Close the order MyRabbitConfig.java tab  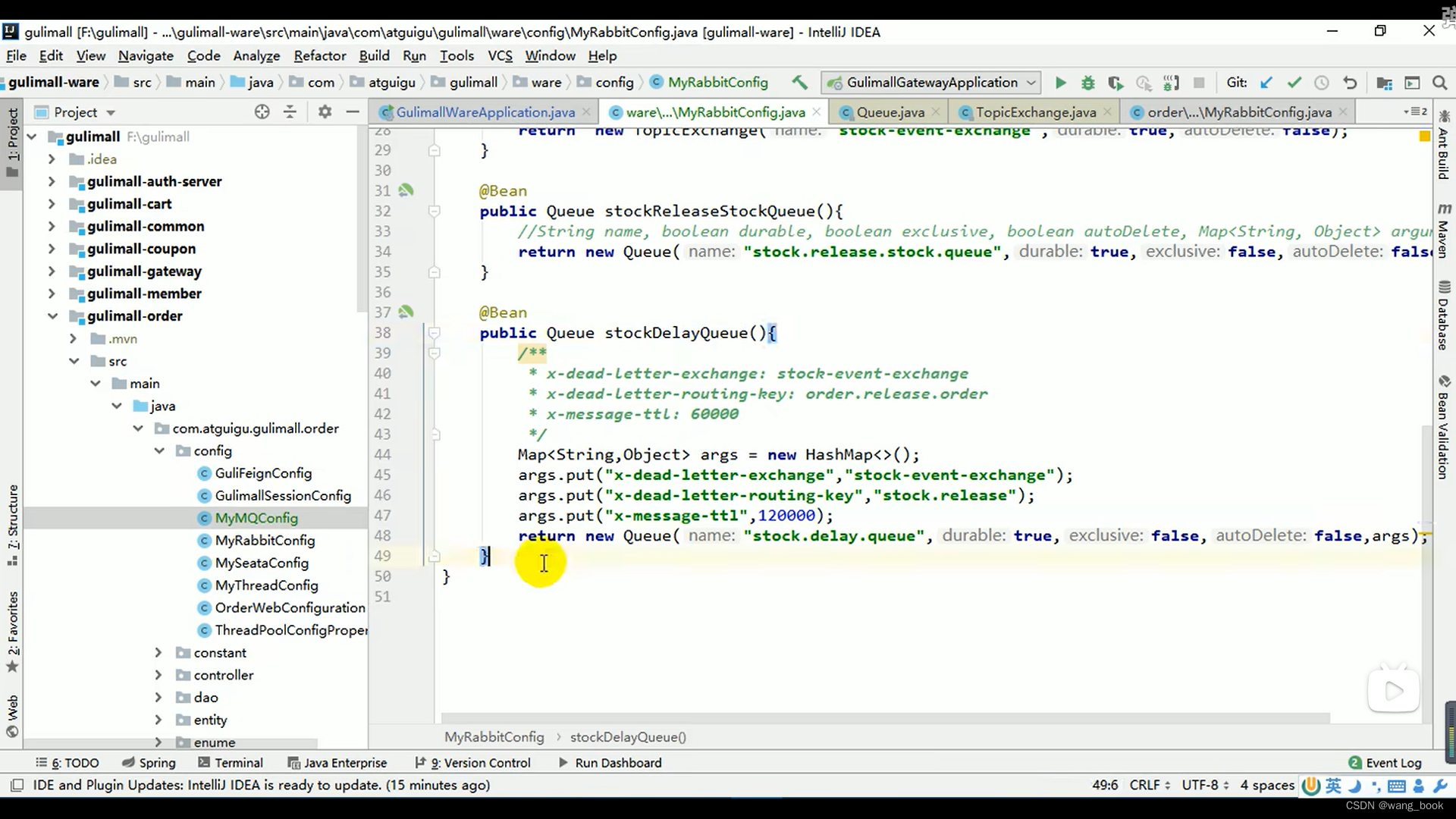point(1343,111)
